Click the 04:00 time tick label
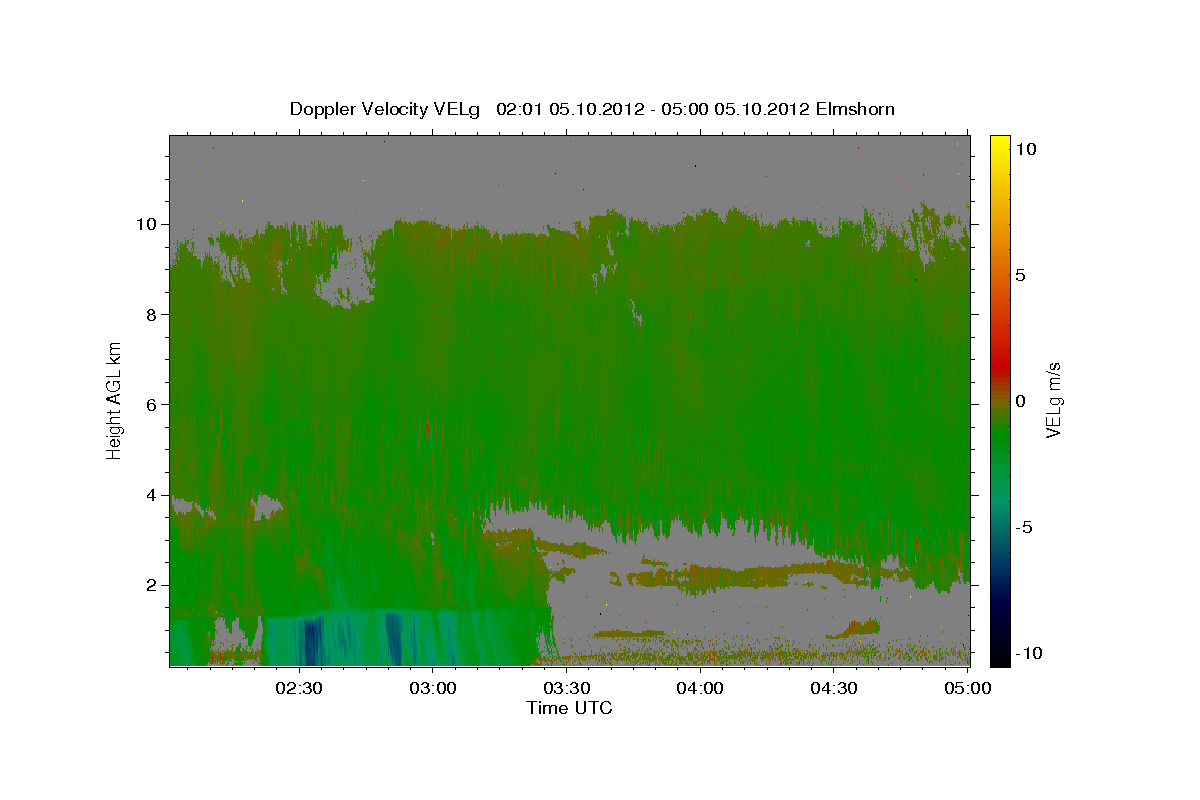Viewport: 1200px width, 800px height. pos(700,688)
